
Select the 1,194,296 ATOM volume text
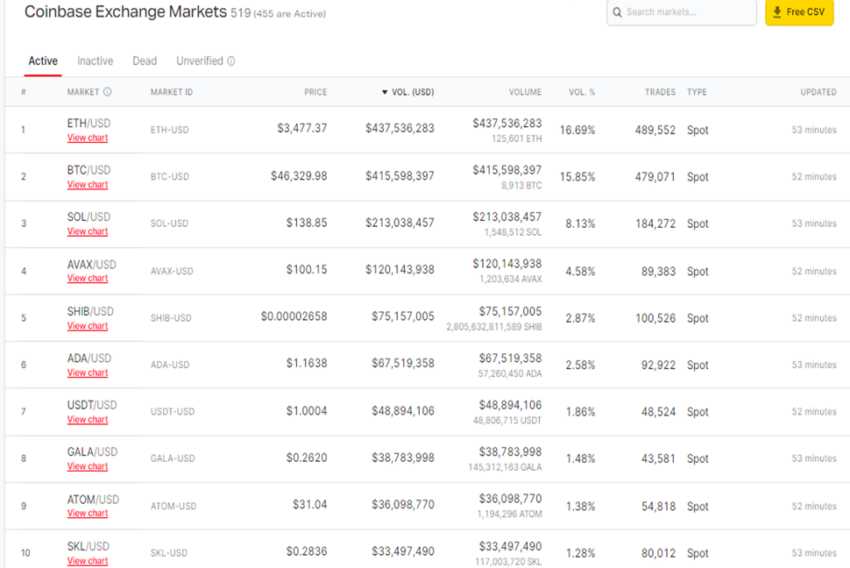pyautogui.click(x=510, y=514)
